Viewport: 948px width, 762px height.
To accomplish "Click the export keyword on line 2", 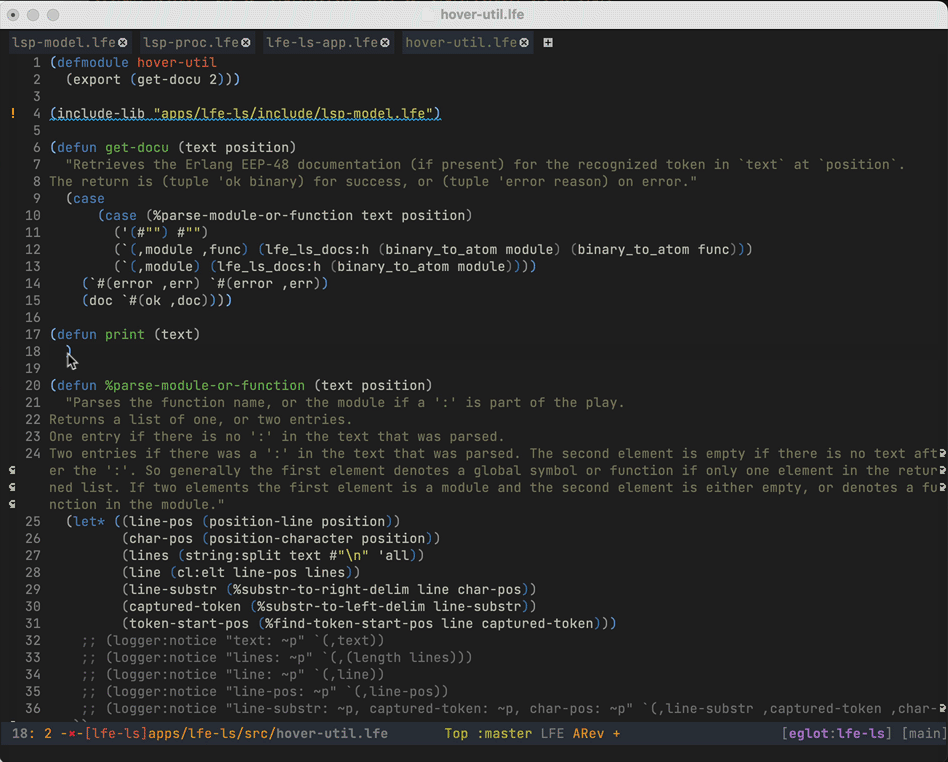I will [x=97, y=80].
